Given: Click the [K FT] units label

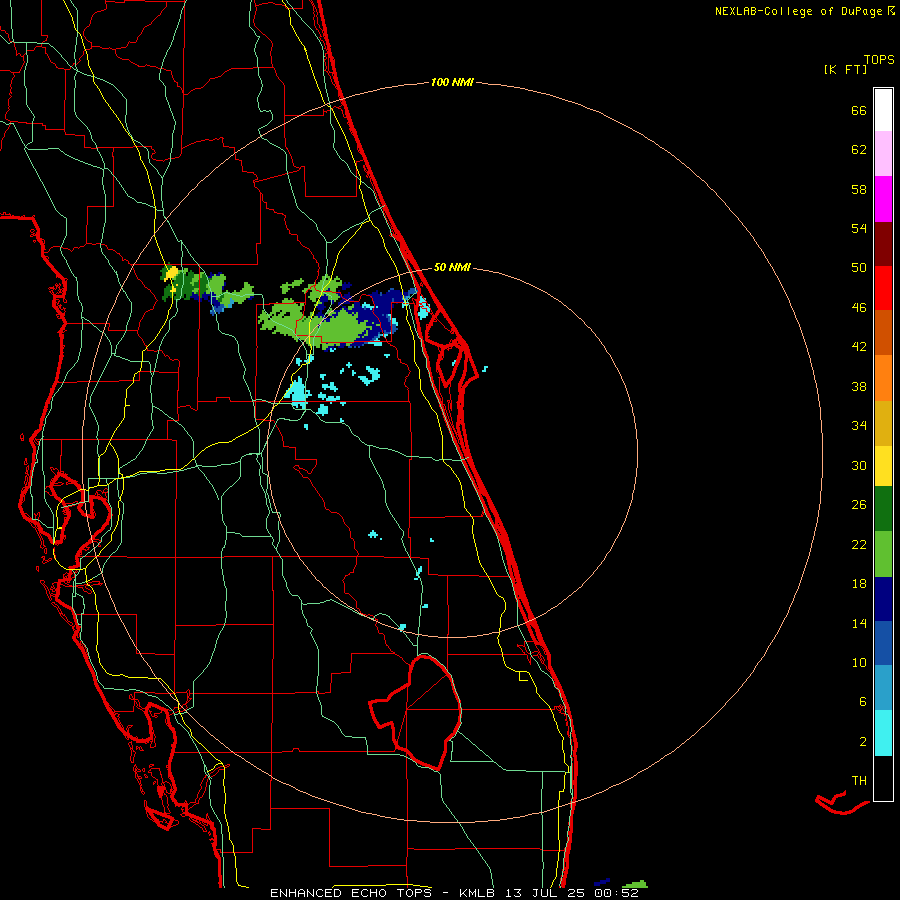Looking at the screenshot, I should pyautogui.click(x=845, y=69).
